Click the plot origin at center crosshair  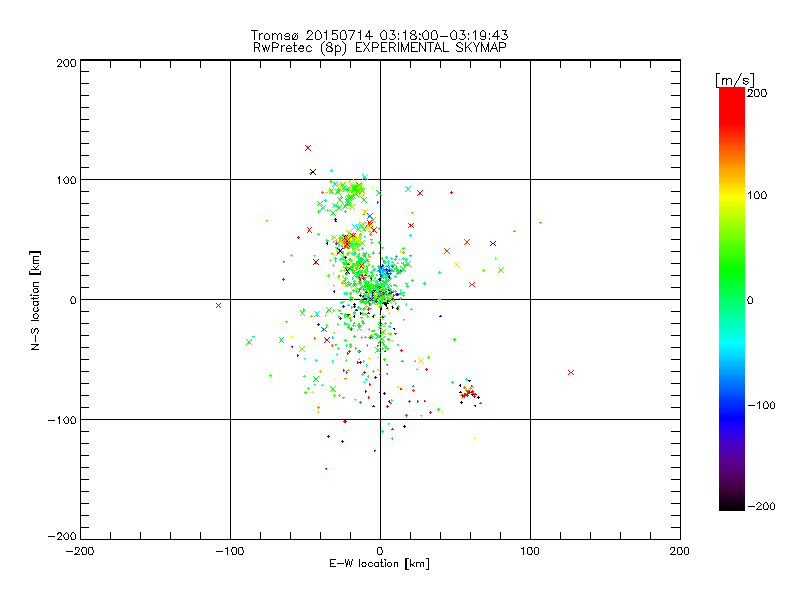pos(380,299)
